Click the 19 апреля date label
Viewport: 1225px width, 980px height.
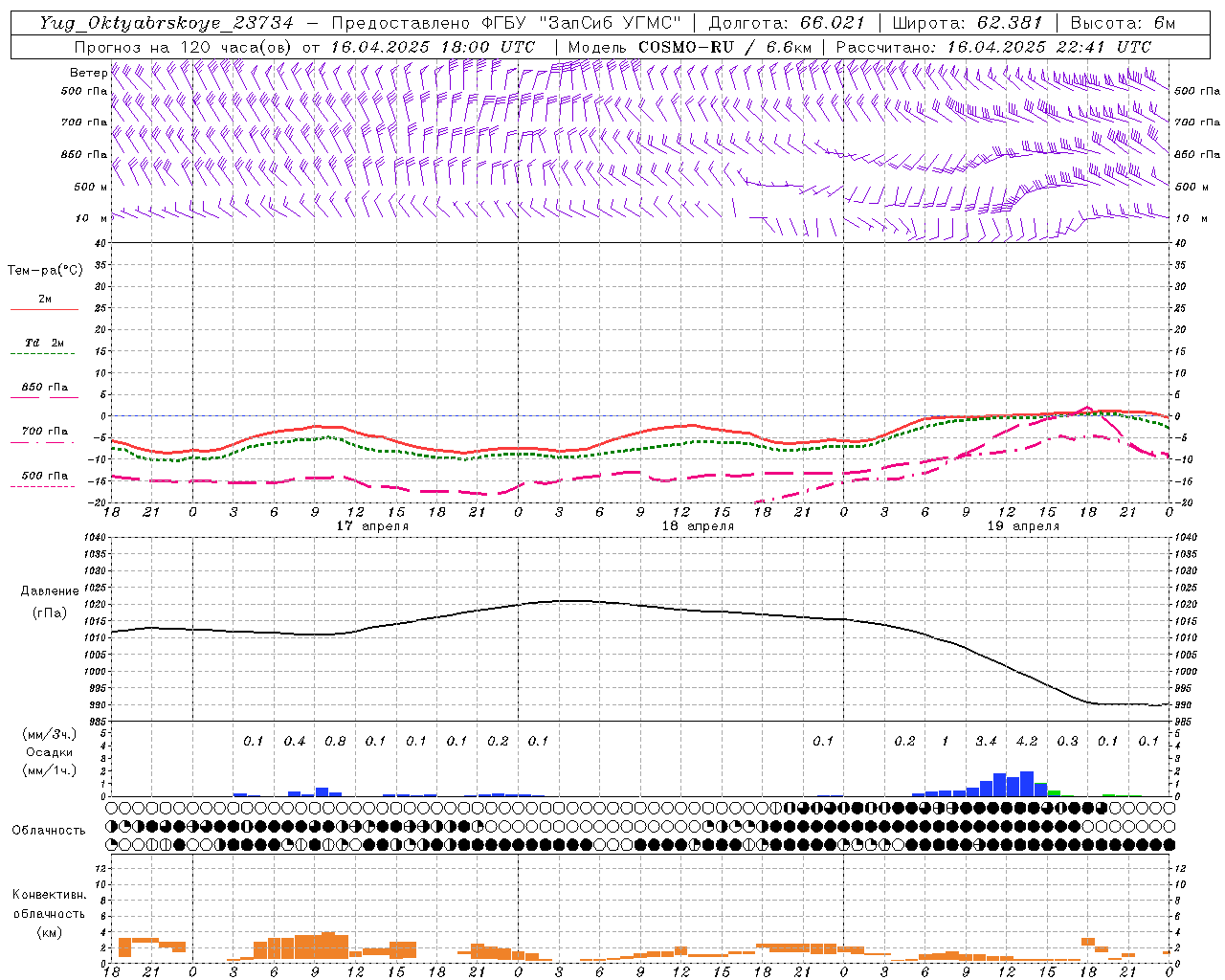pyautogui.click(x=1023, y=526)
